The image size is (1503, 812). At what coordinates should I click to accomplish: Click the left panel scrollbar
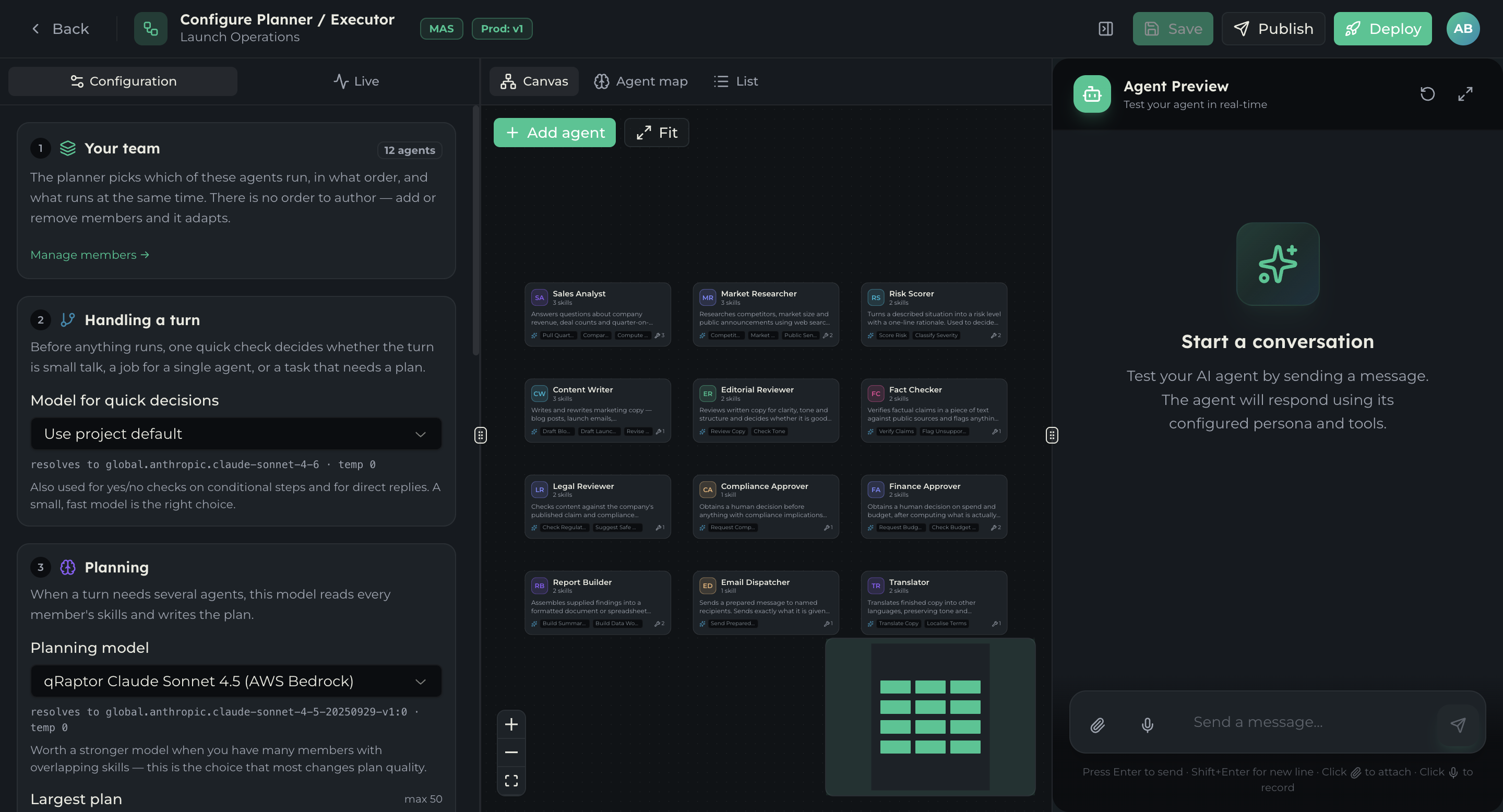click(475, 231)
